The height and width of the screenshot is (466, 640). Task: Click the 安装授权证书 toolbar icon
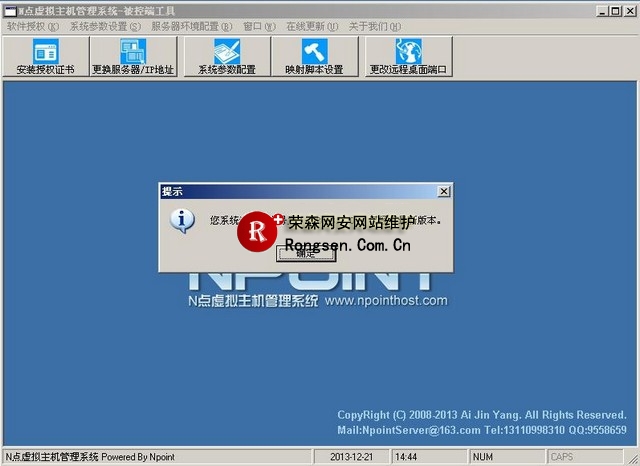46,52
